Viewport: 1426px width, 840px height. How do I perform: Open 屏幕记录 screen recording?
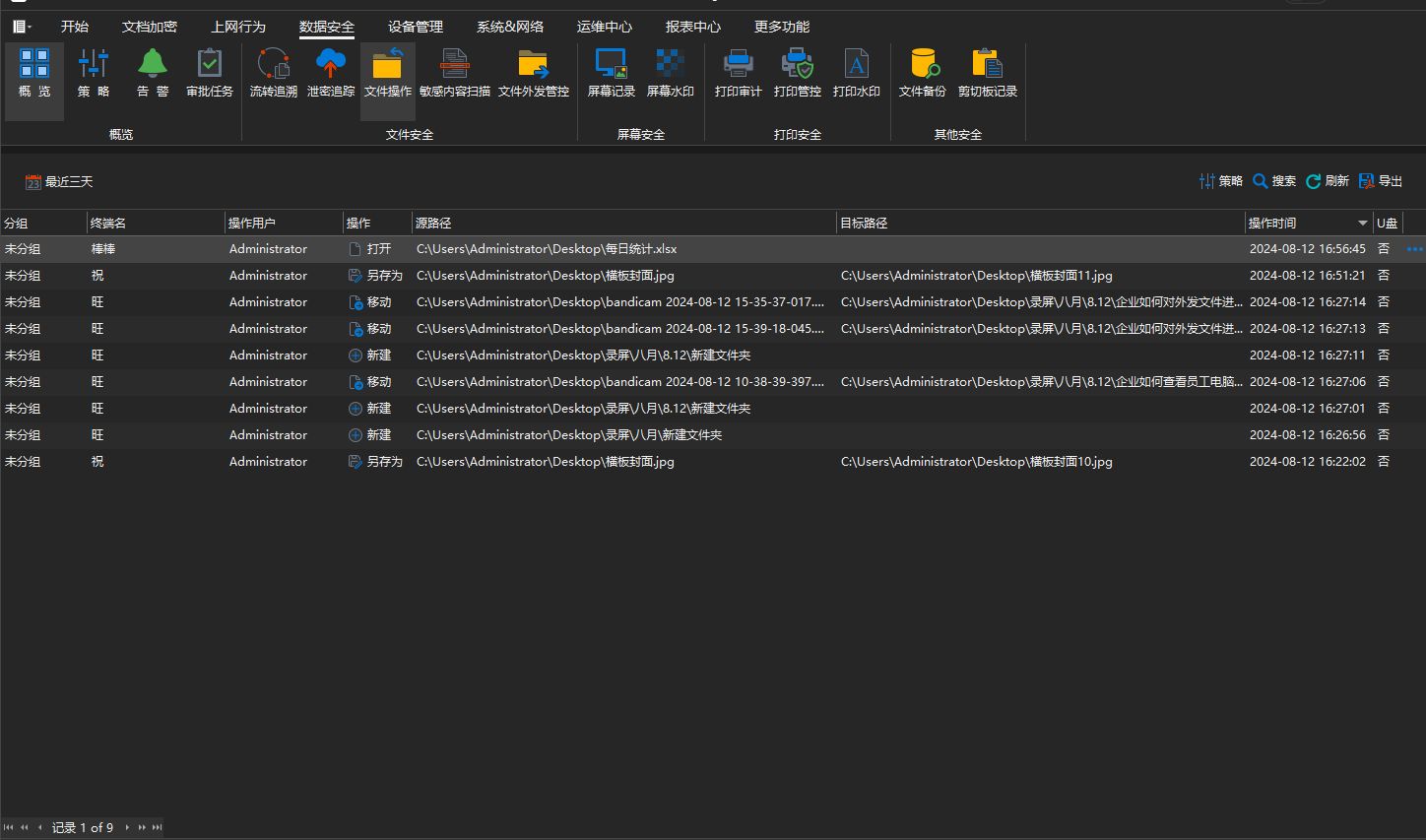[x=612, y=74]
